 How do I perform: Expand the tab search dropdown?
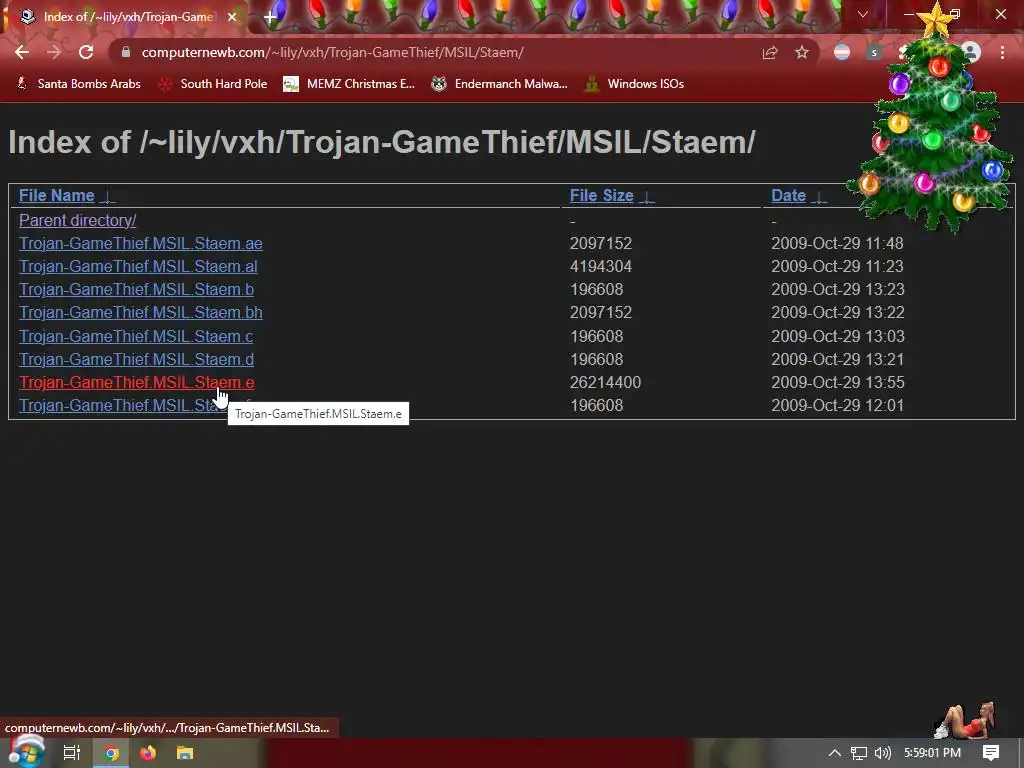click(x=863, y=14)
